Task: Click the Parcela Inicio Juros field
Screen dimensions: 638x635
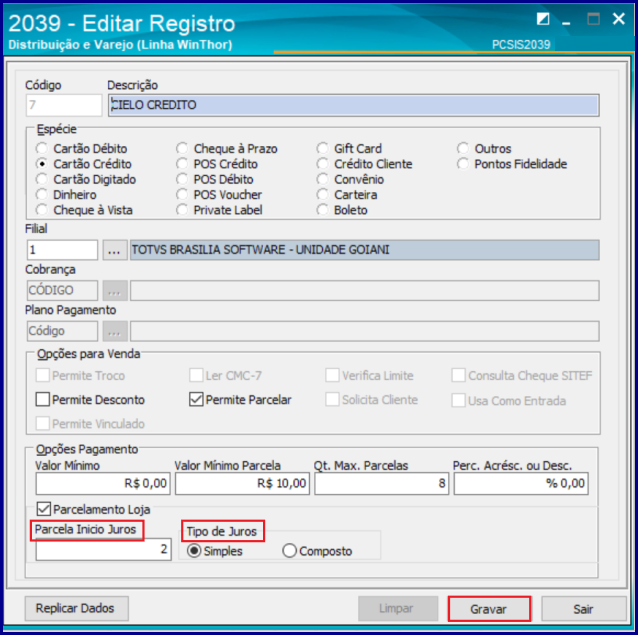Action: pos(103,550)
